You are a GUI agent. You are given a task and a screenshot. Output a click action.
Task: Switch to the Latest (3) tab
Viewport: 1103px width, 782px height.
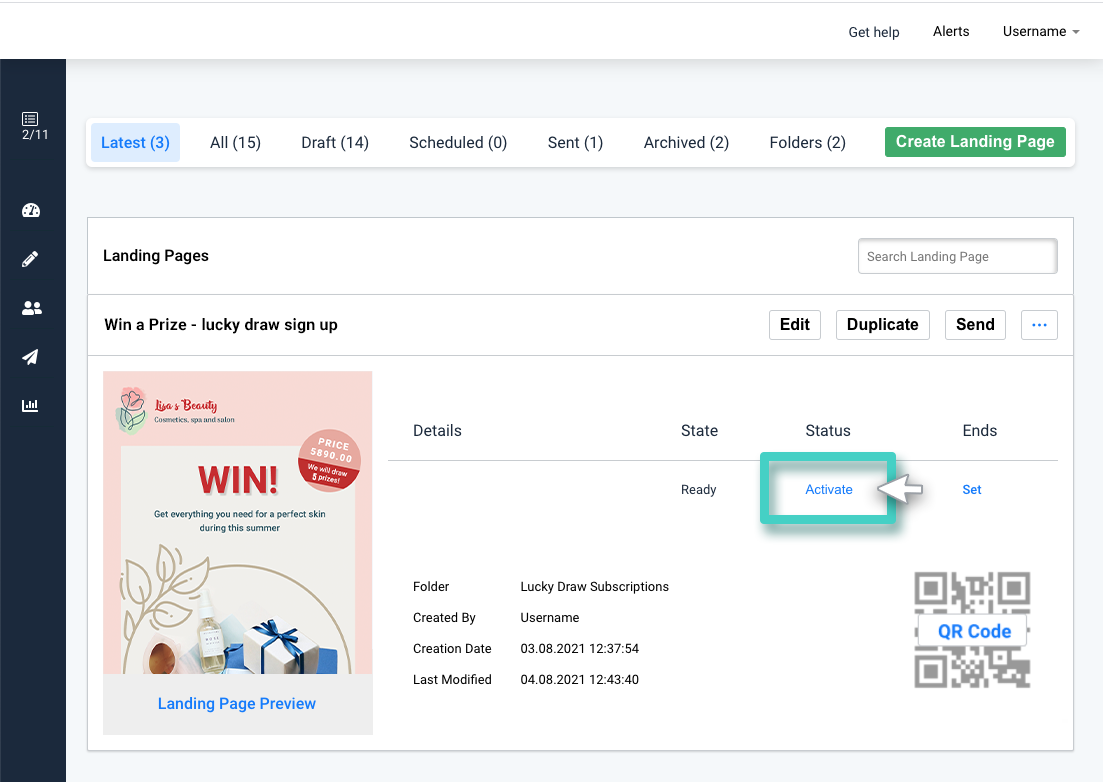click(135, 143)
